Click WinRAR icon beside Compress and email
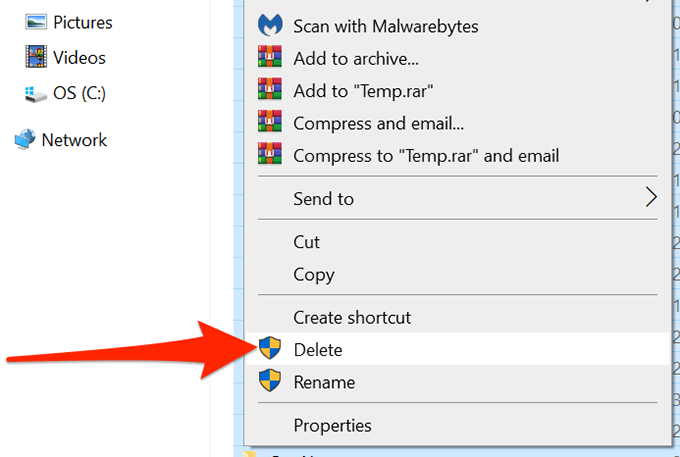 (269, 123)
